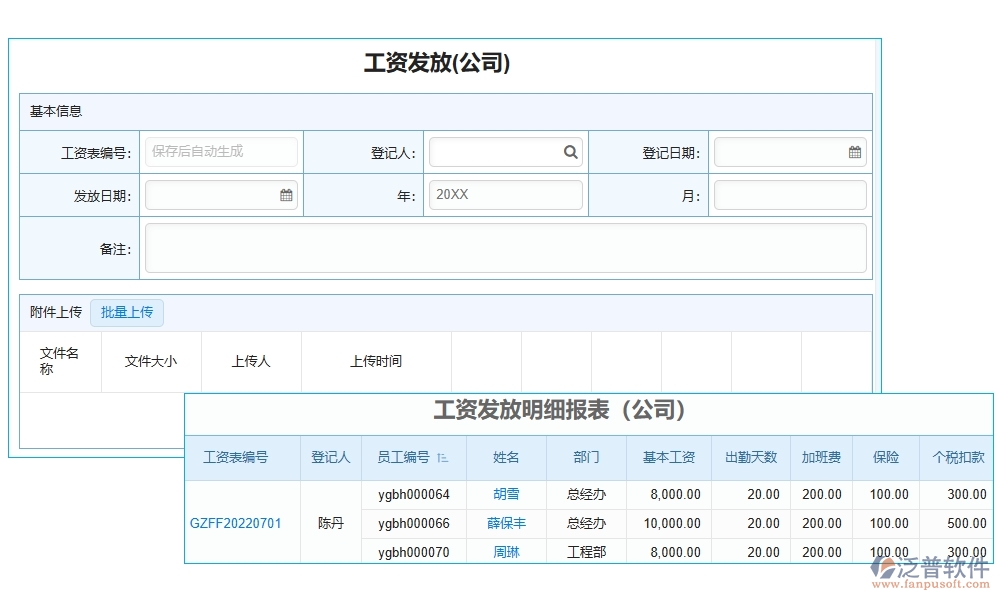This screenshot has height=600, width=1000.
Task: Click the 工资发放明细报表（公司）title bar
Action: click(560, 410)
